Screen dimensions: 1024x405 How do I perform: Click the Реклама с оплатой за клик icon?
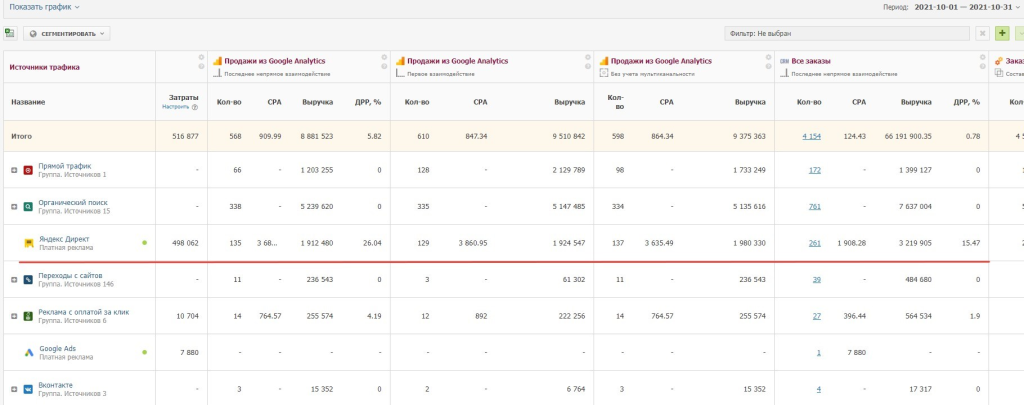pyautogui.click(x=29, y=316)
